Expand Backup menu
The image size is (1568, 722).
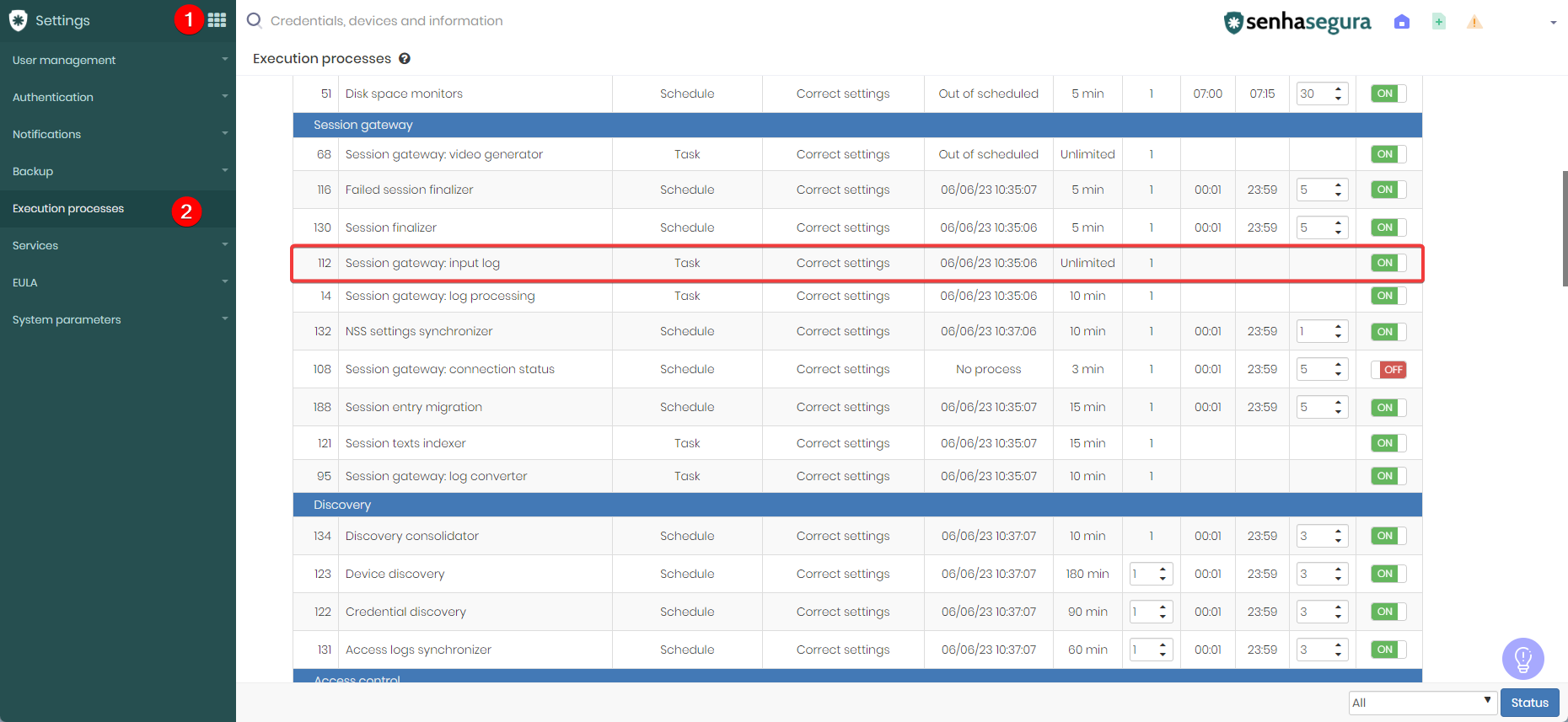point(118,171)
